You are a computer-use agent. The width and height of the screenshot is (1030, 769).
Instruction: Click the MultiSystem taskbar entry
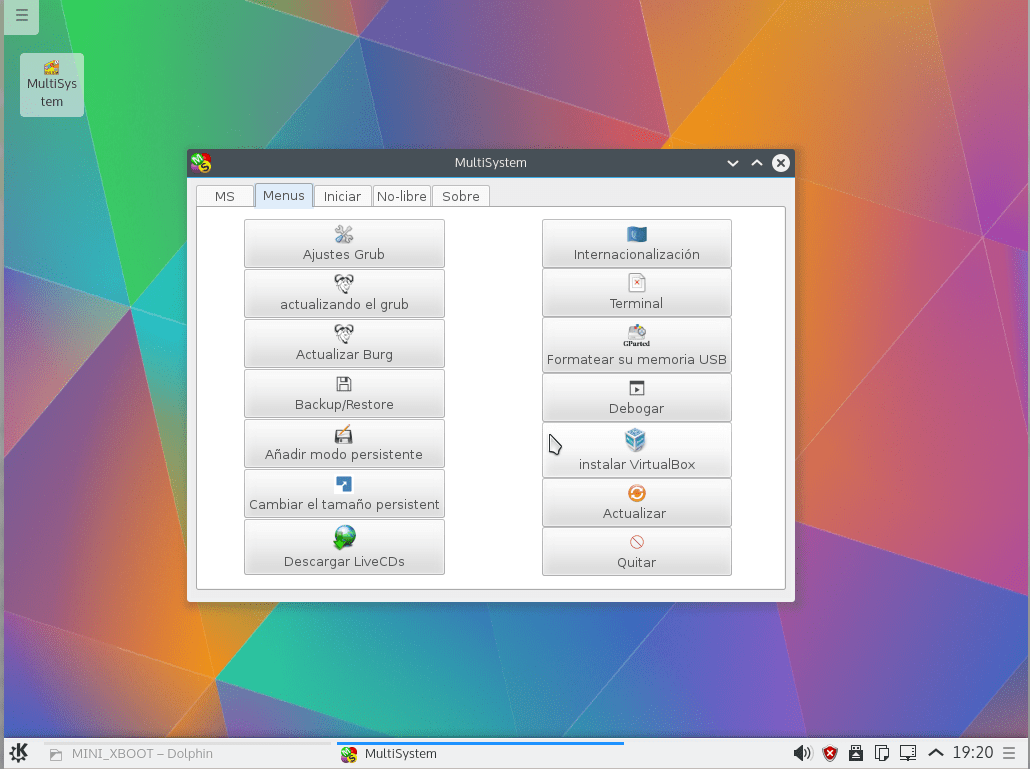coord(480,754)
